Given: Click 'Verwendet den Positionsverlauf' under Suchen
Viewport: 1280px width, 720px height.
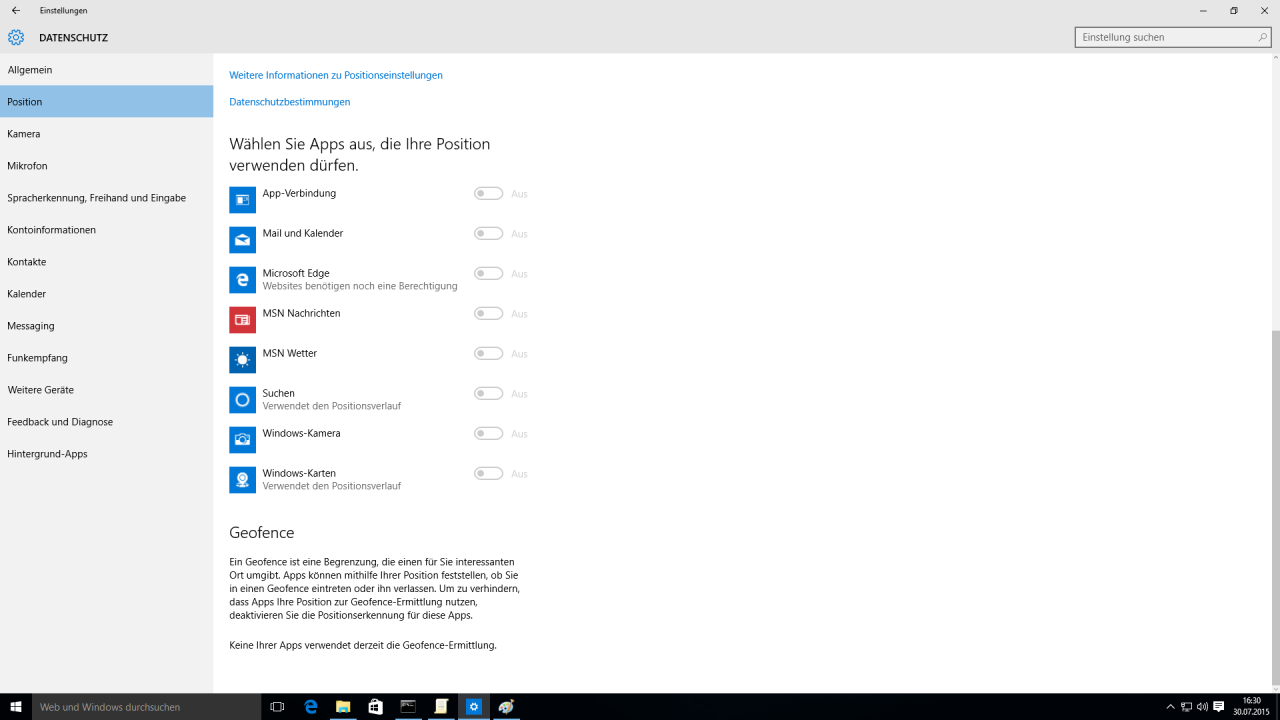Looking at the screenshot, I should pos(332,406).
